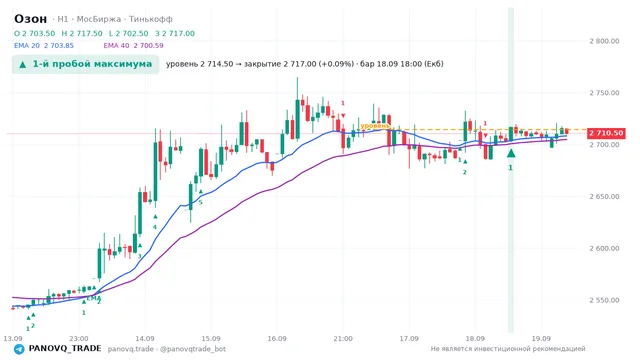This screenshot has height=360, width=640.
Task: Click the 18.09 date axis label
Action: 475,338
